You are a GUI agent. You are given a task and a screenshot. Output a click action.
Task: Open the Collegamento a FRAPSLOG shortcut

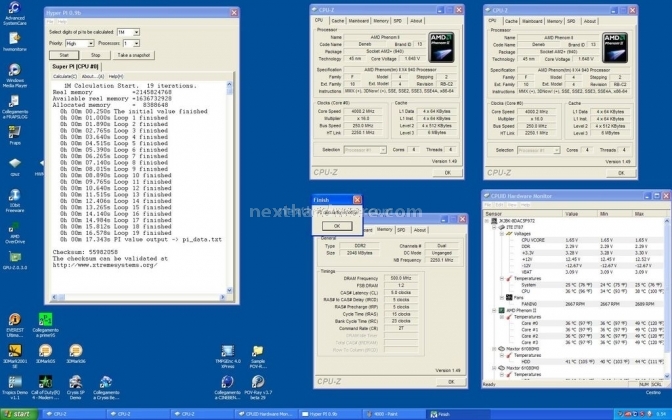15,107
